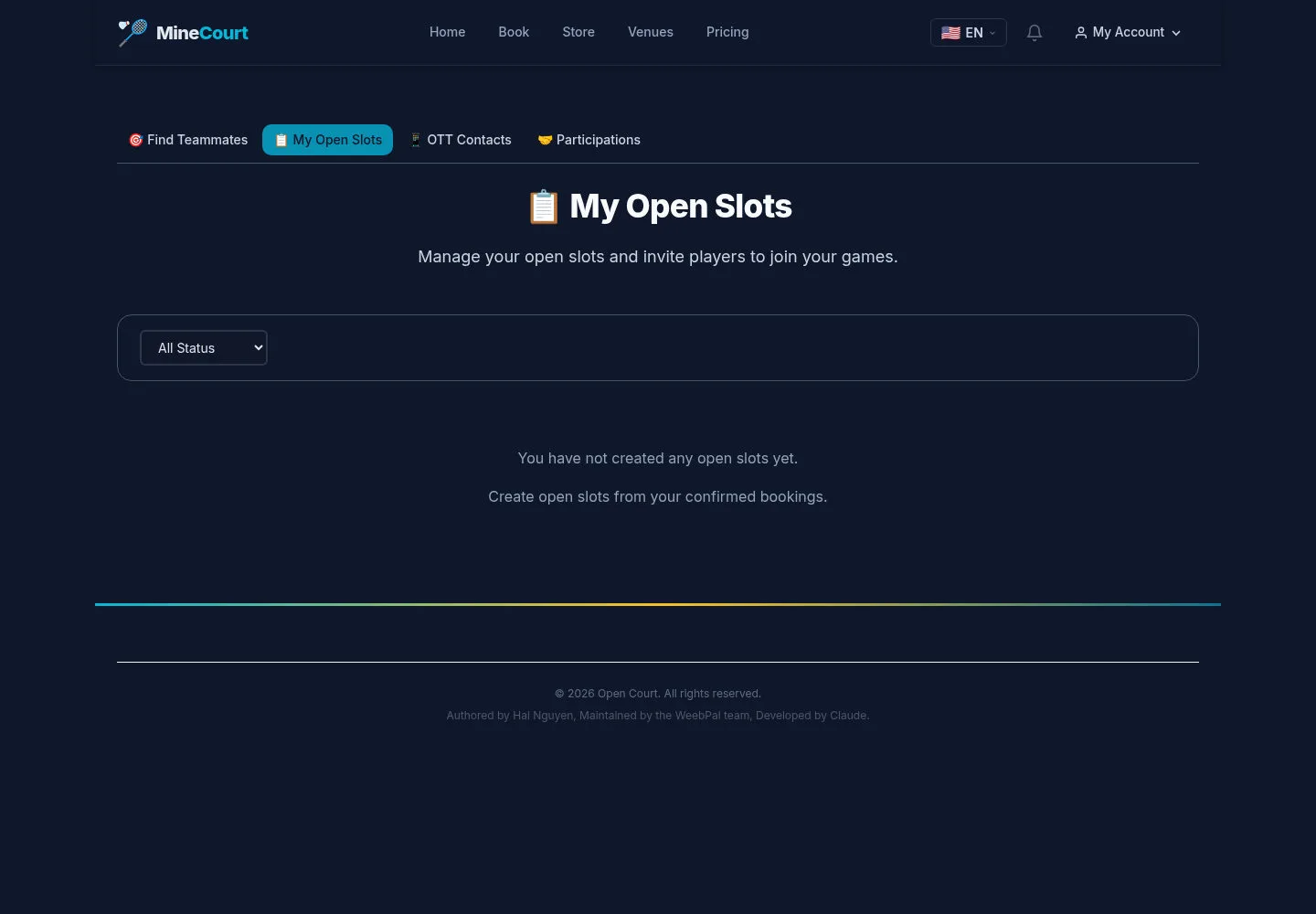Click the US flag icon

pos(950,33)
